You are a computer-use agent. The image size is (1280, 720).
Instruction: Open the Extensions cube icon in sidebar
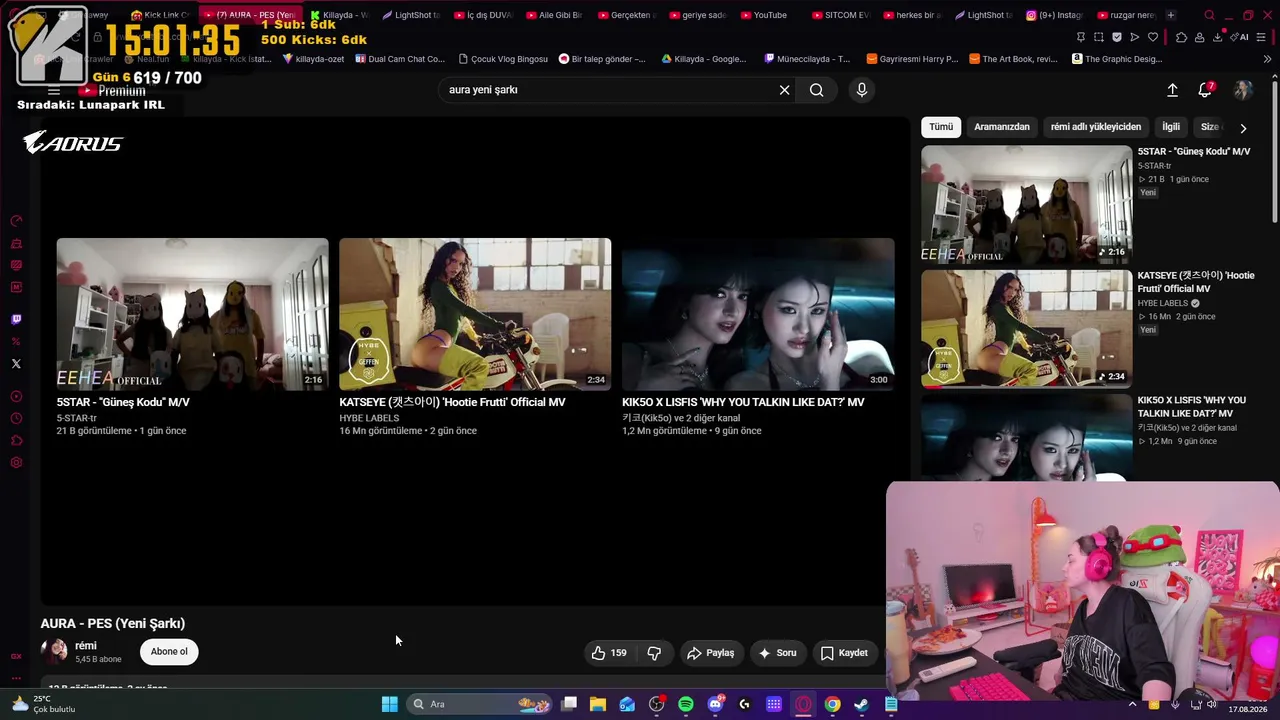click(x=16, y=441)
